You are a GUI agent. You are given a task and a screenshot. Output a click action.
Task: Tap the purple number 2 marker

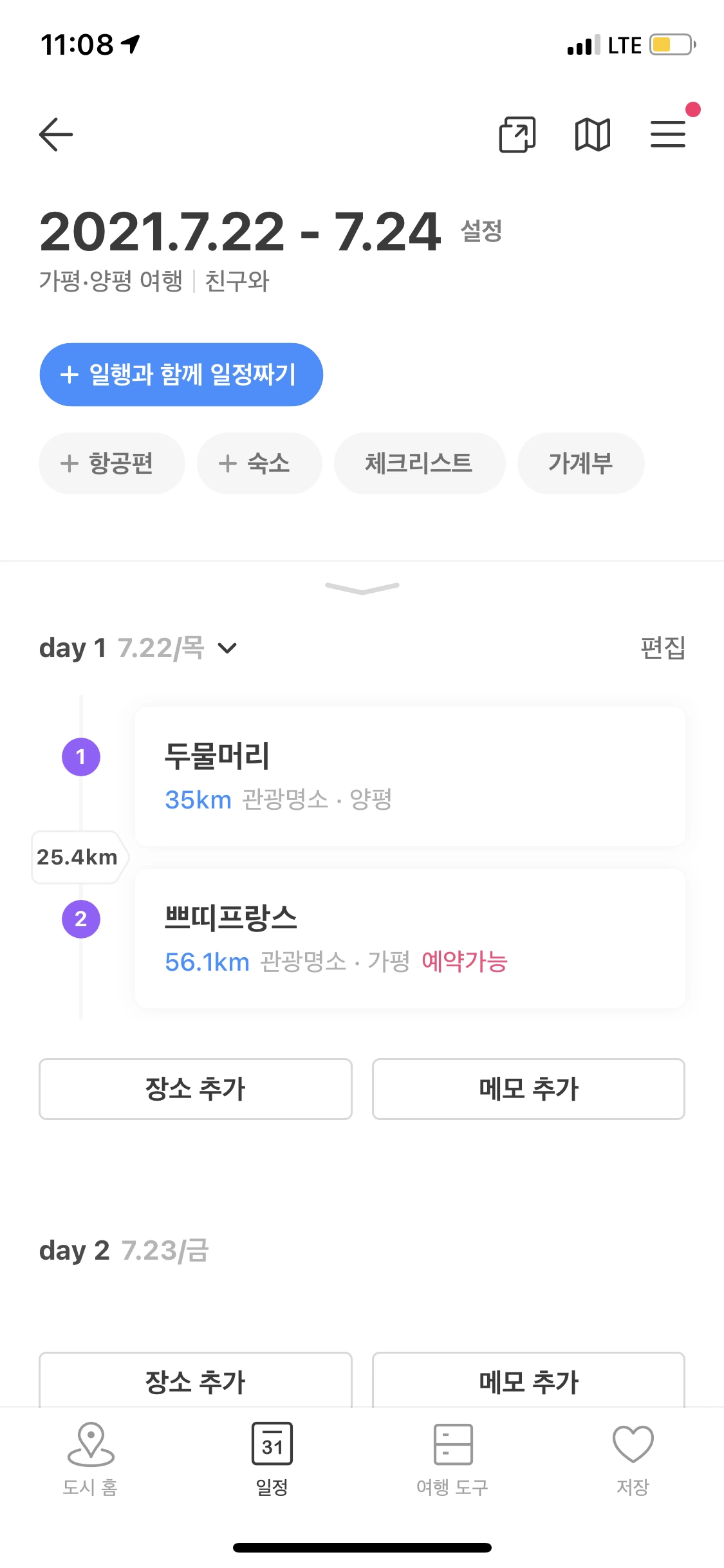tap(81, 919)
